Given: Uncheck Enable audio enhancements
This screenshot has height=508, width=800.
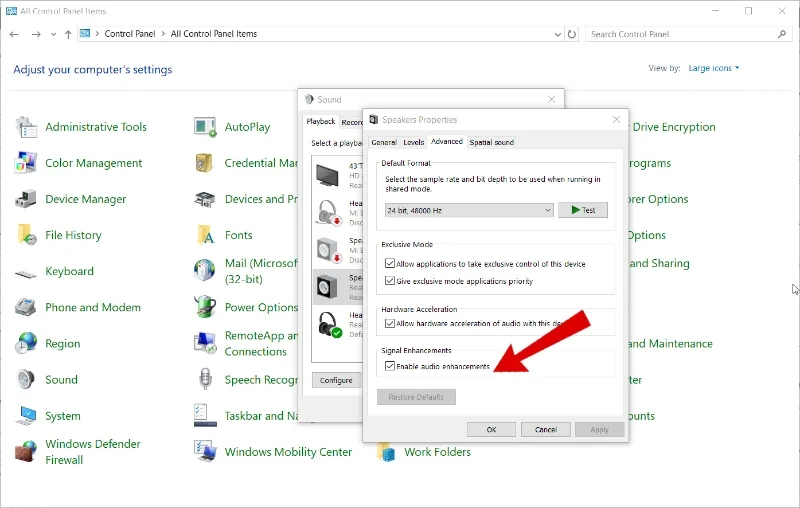Looking at the screenshot, I should click(390, 366).
